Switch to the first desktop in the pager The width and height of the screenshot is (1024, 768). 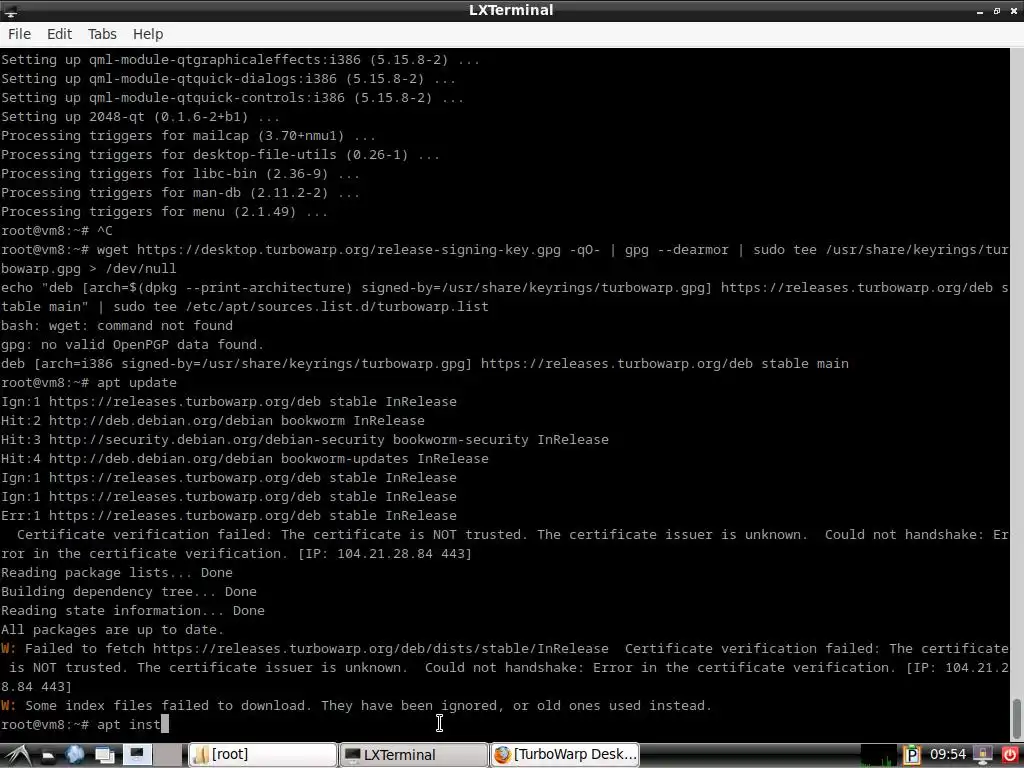click(137, 755)
